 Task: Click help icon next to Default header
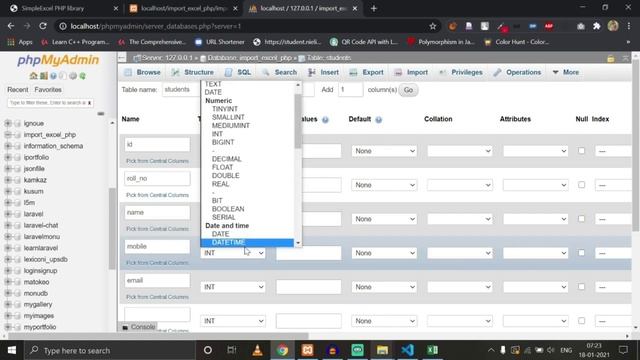pos(378,120)
